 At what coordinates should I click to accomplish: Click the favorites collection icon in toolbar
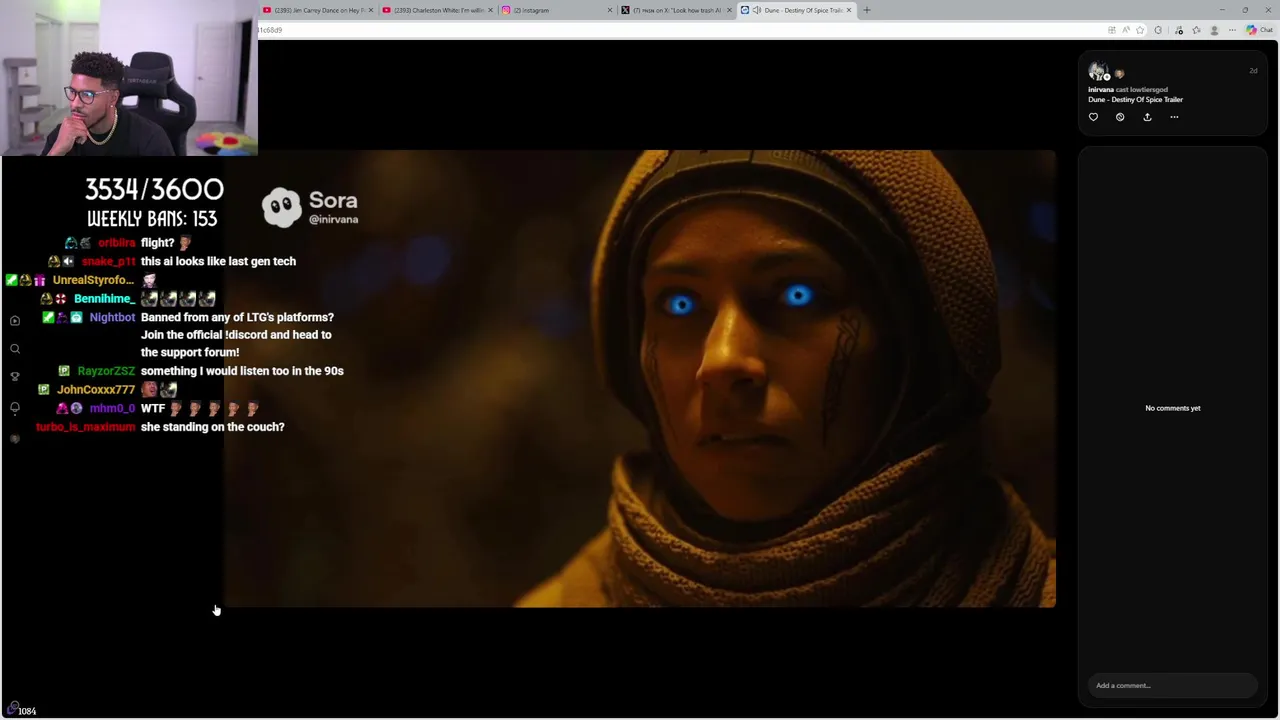(1196, 30)
